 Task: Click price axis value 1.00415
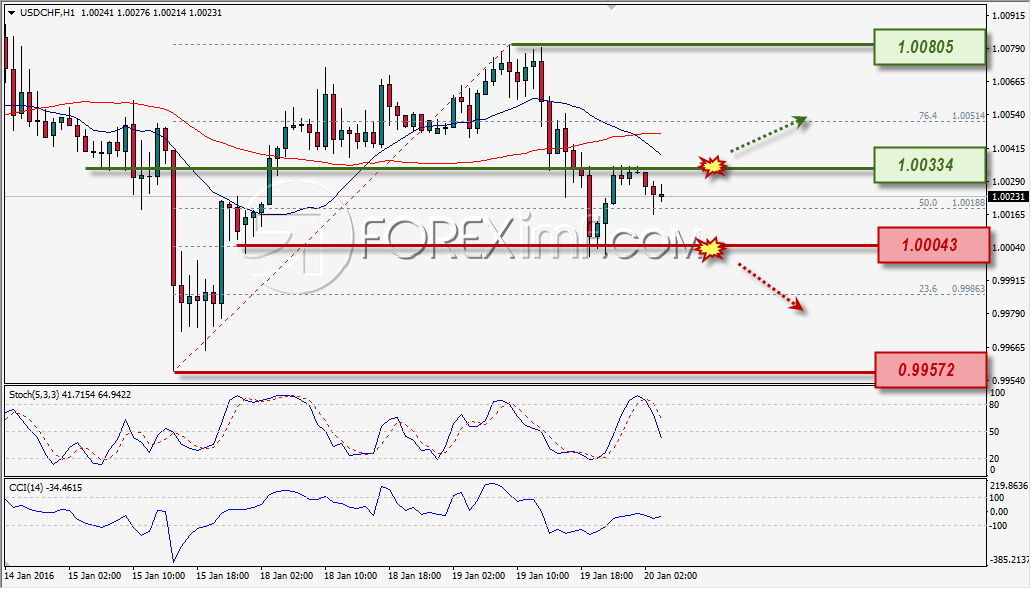1008,148
